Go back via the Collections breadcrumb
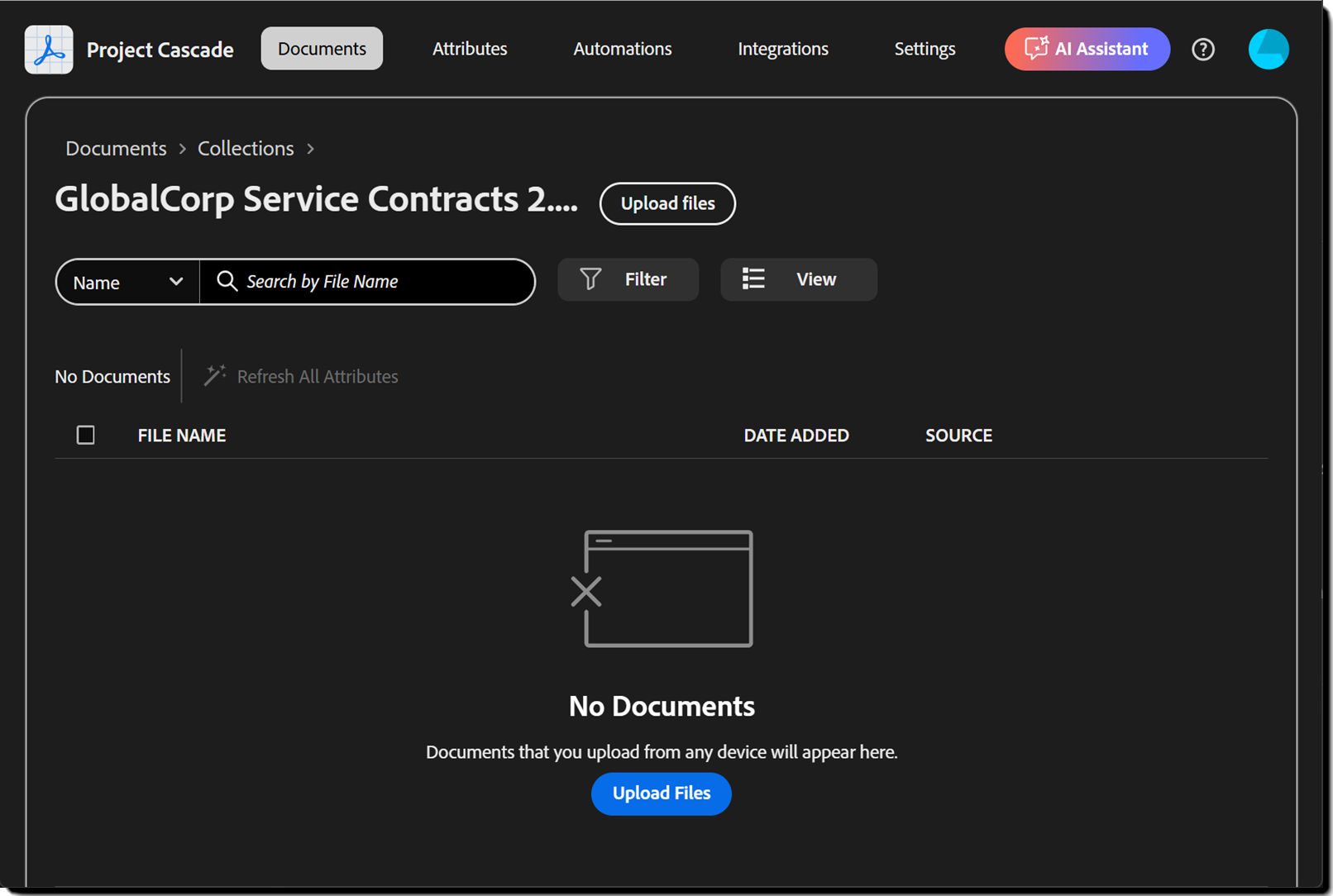 click(245, 148)
